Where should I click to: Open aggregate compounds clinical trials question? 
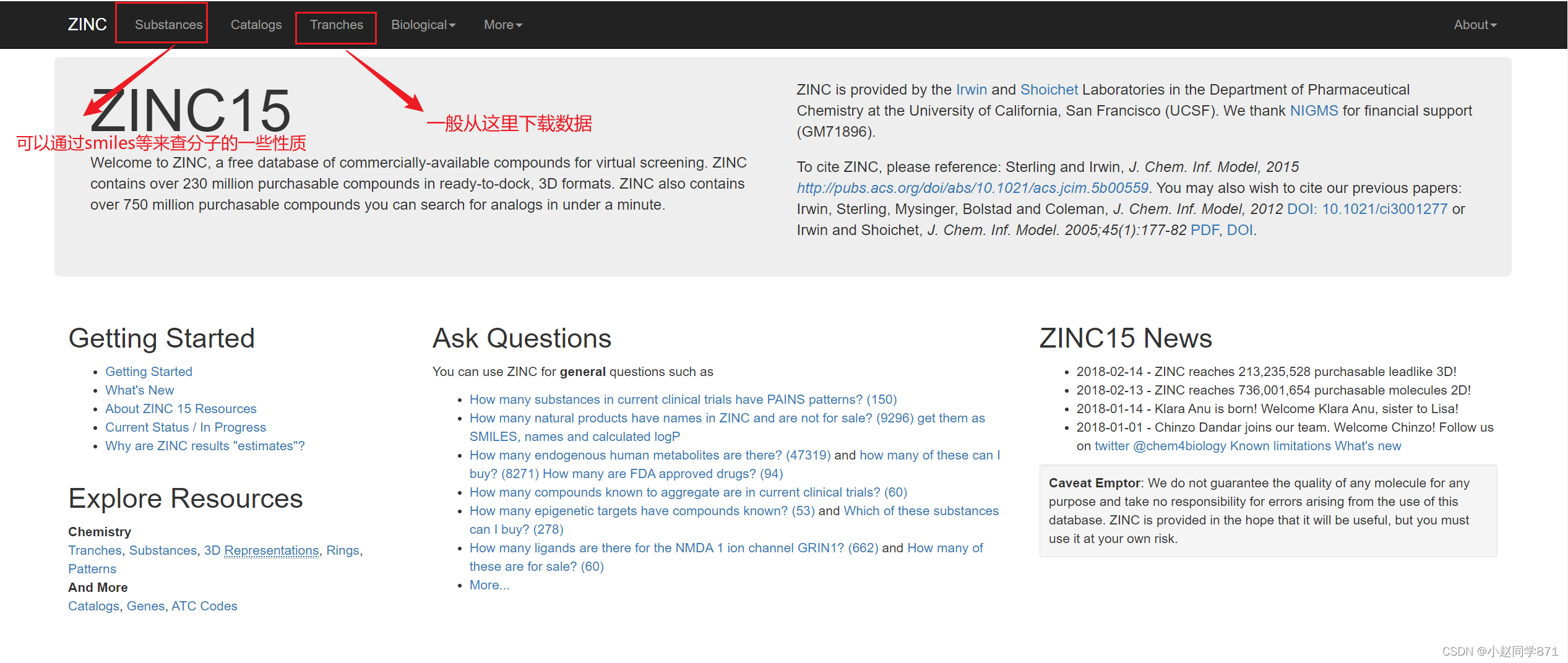(x=688, y=492)
